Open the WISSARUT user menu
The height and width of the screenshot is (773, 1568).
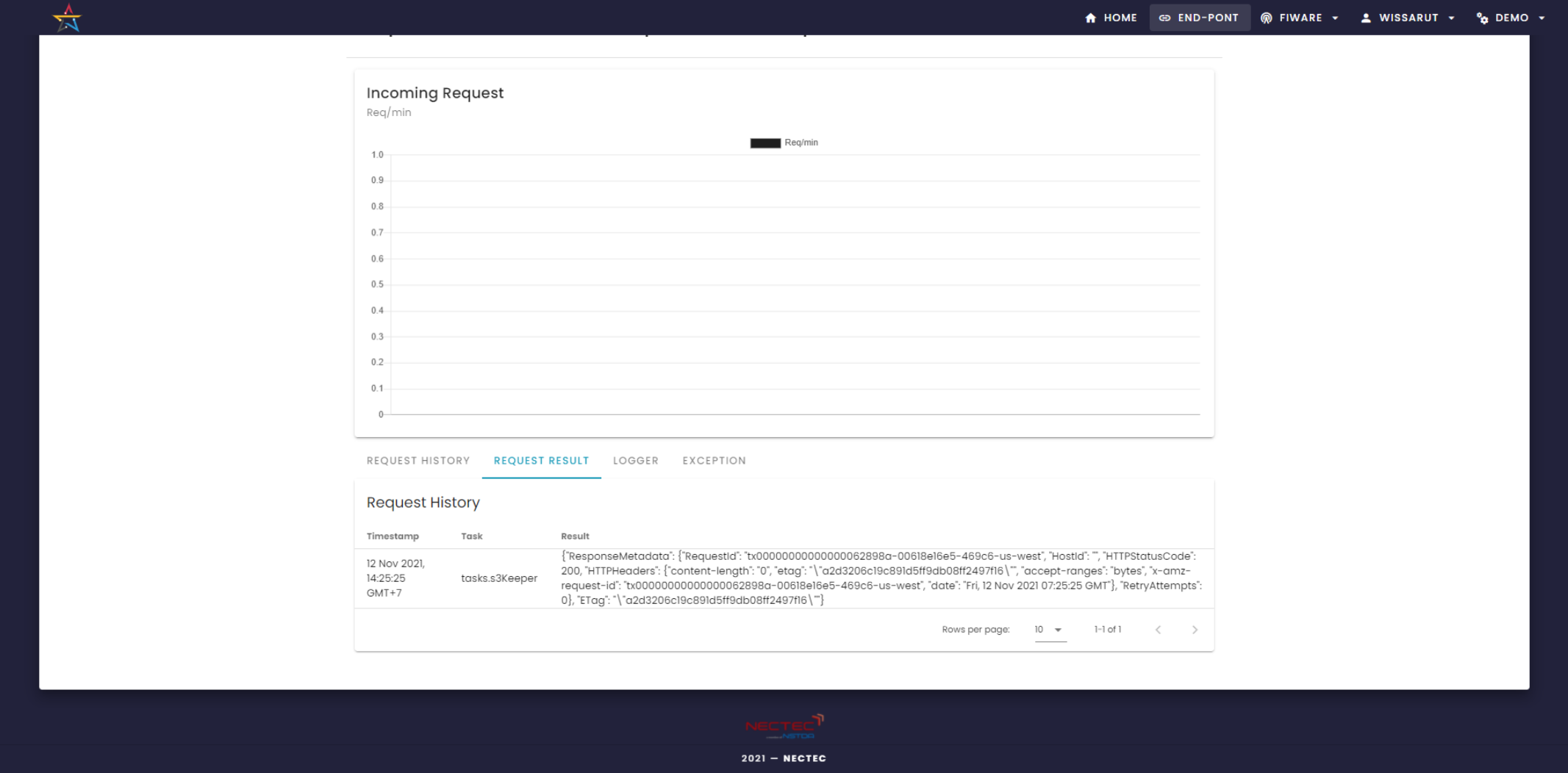[x=1408, y=18]
